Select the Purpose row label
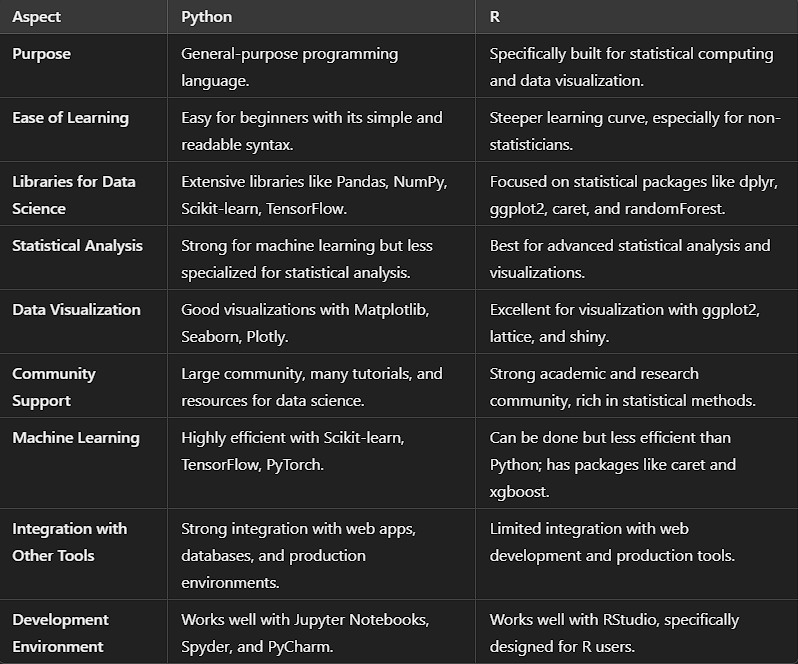The width and height of the screenshot is (798, 664). point(42,54)
